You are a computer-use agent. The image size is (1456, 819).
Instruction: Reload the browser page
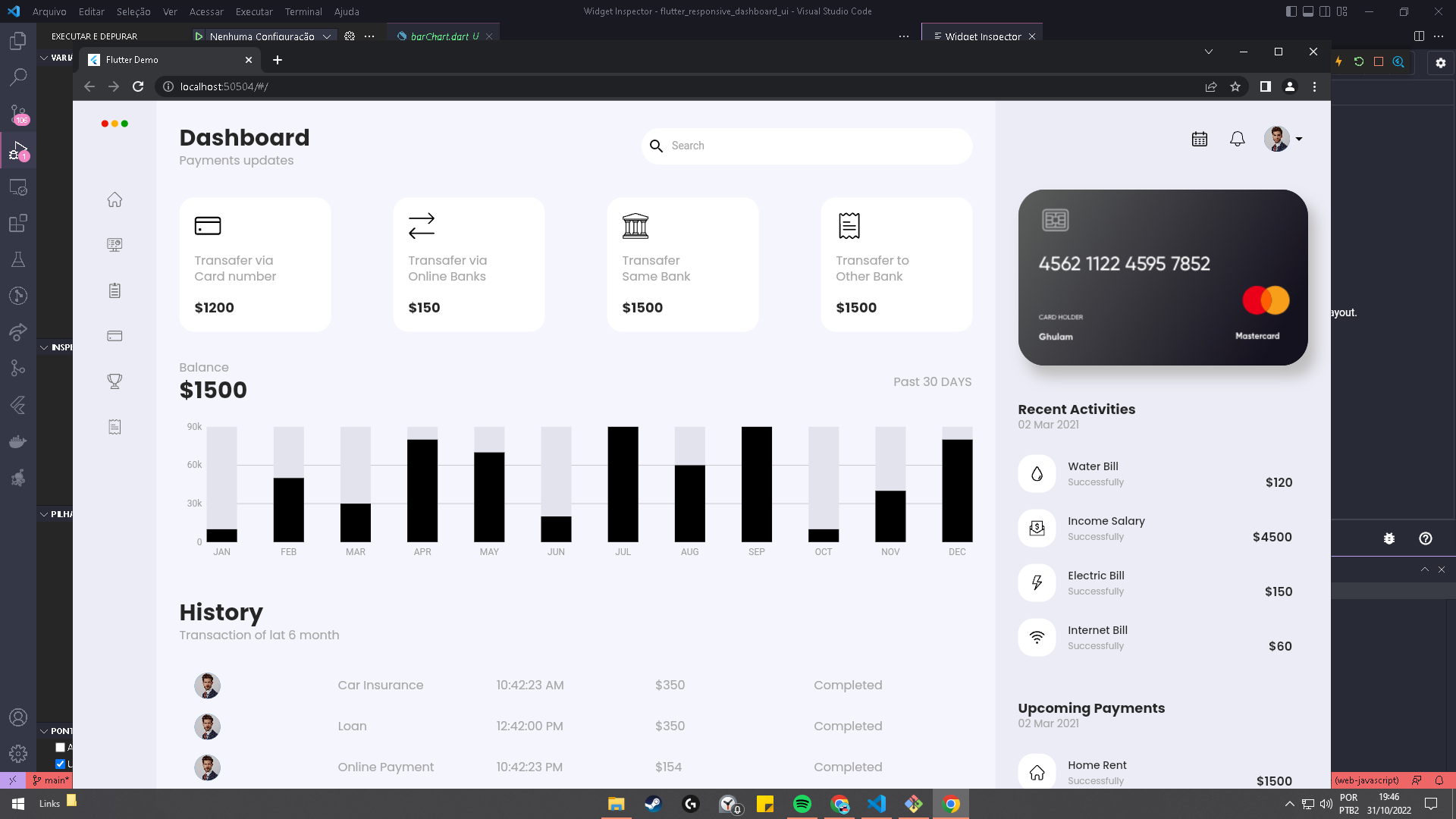(x=138, y=86)
